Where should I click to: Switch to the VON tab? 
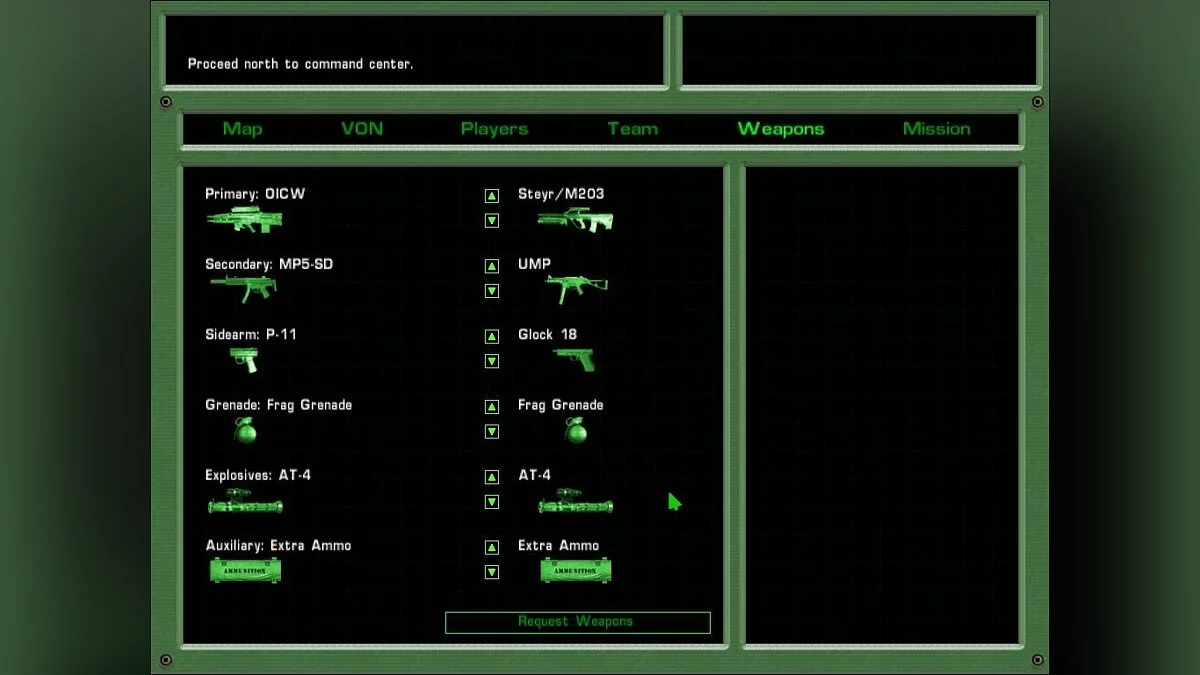(362, 128)
